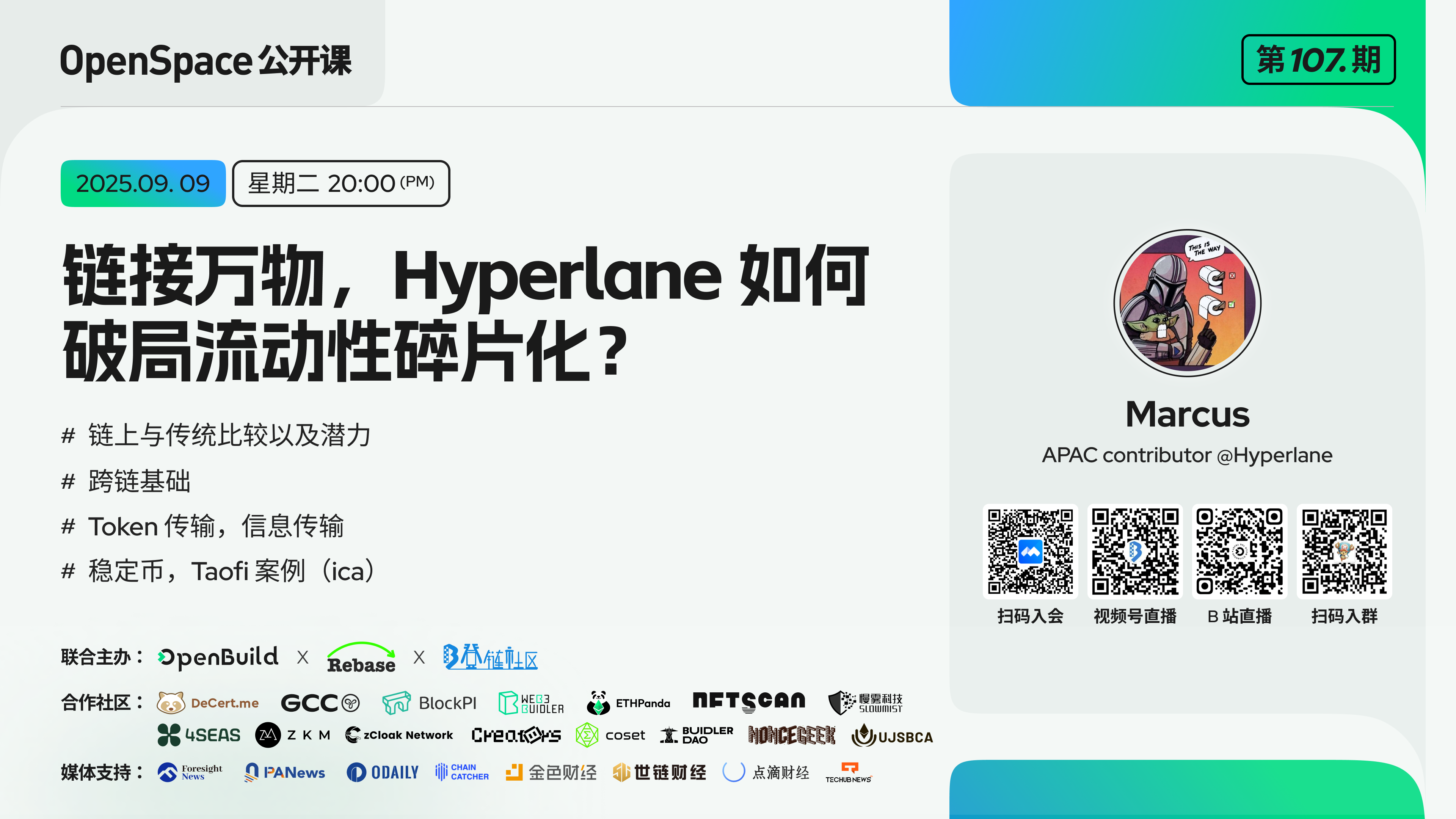This screenshot has width=1456, height=819.
Task: Click the Foresight News logo
Action: [190, 772]
